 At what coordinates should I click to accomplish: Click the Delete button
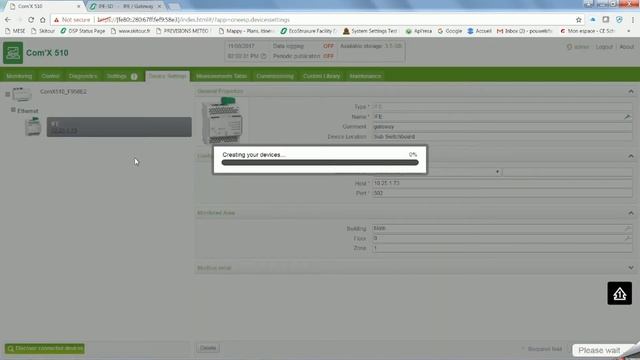pyautogui.click(x=208, y=348)
